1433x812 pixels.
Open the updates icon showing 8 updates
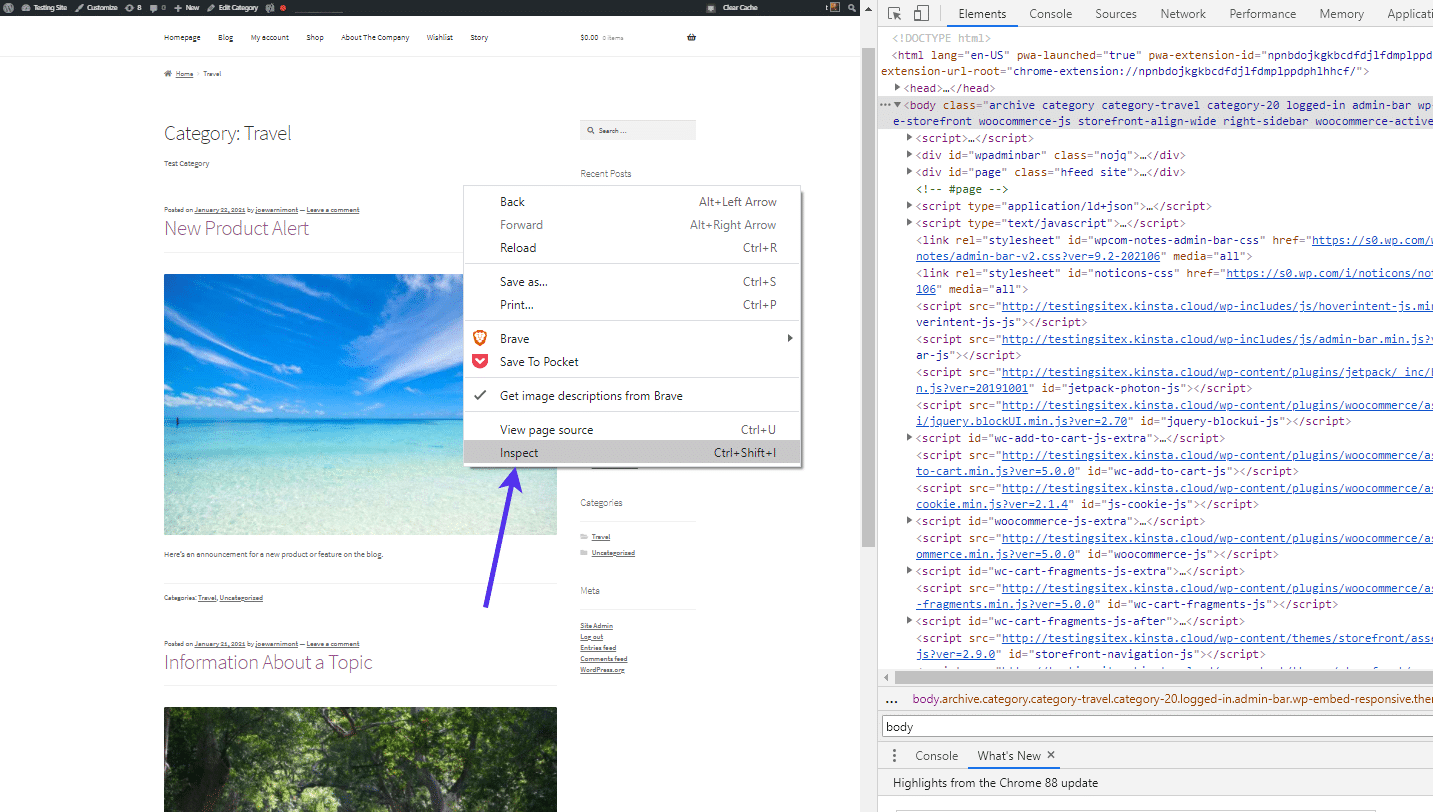[130, 7]
